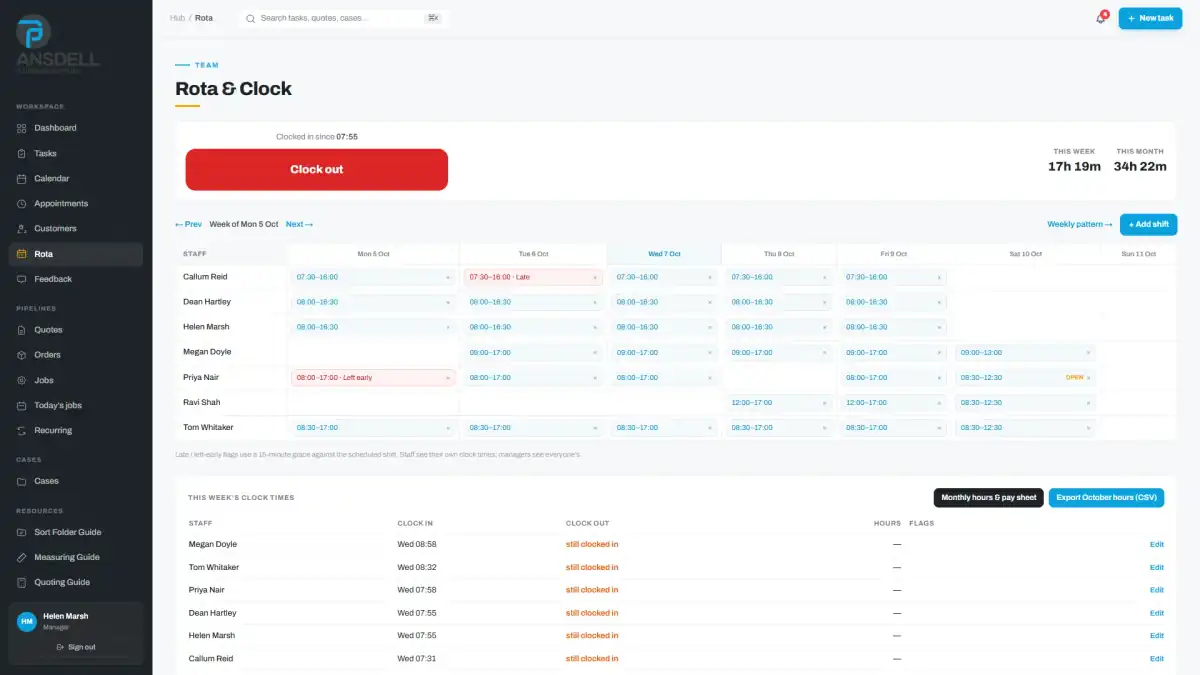The image size is (1200, 675).
Task: Create a New task
Action: (x=1150, y=18)
